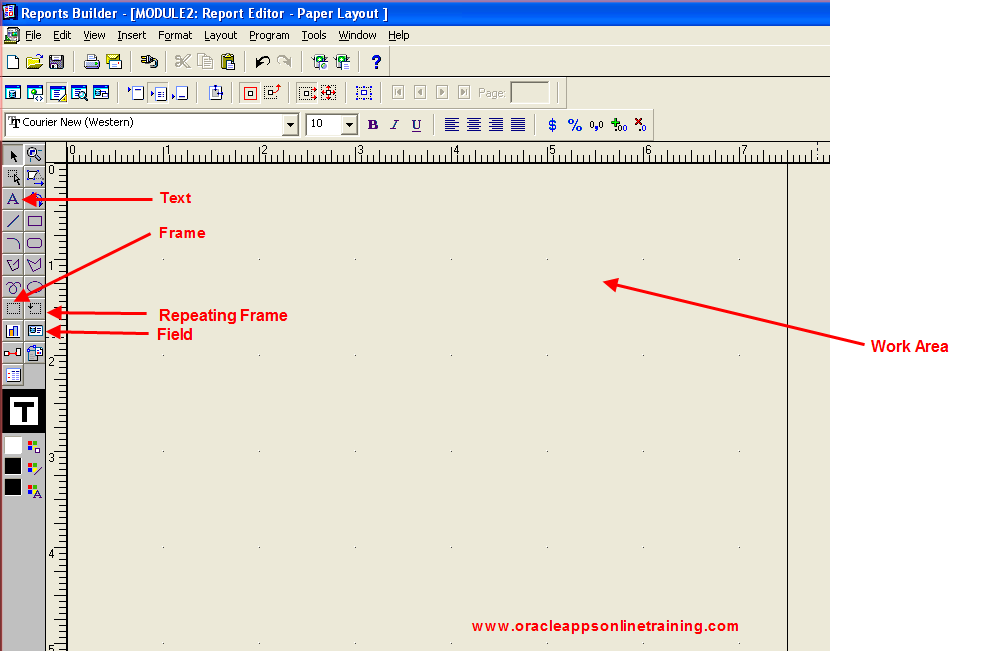This screenshot has width=991, height=651.
Task: Select the Arc drawing tool
Action: pyautogui.click(x=13, y=243)
